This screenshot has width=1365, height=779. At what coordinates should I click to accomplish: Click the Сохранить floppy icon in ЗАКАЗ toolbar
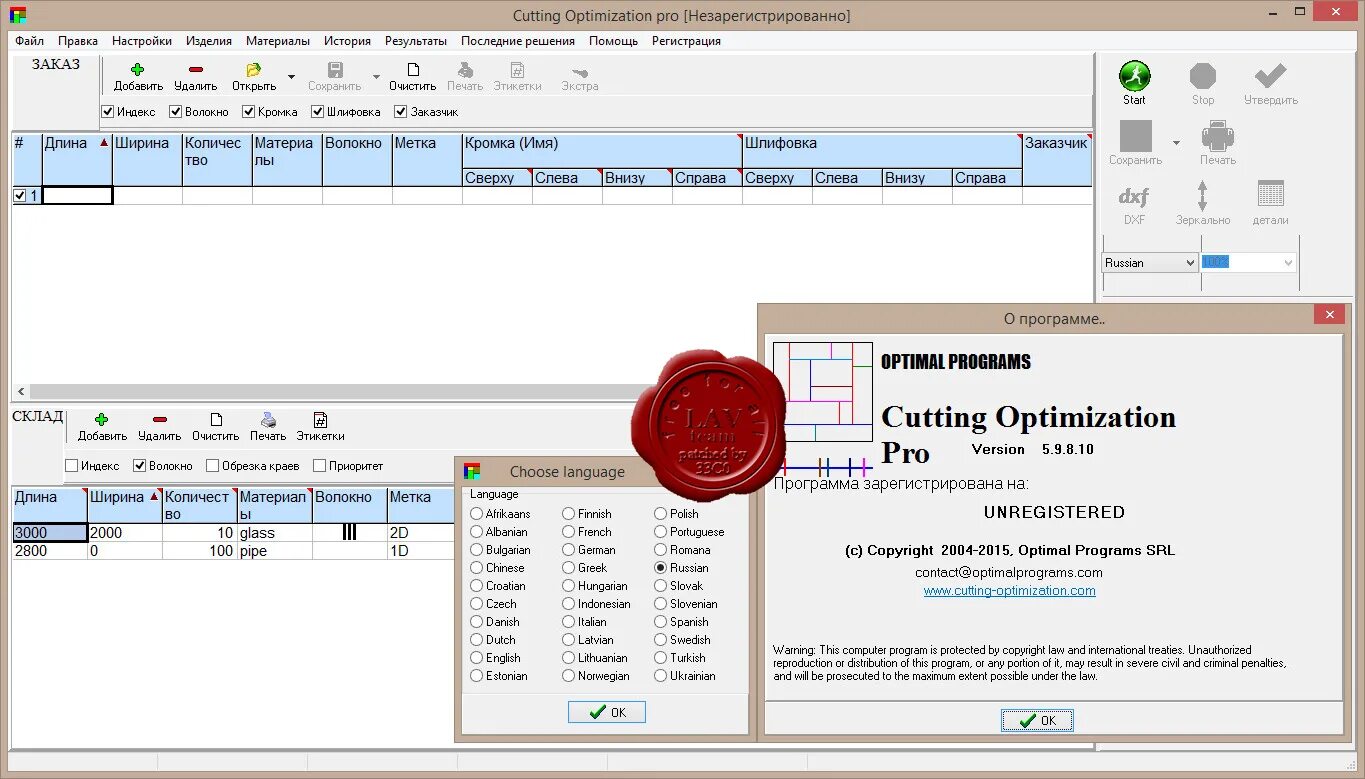335,70
